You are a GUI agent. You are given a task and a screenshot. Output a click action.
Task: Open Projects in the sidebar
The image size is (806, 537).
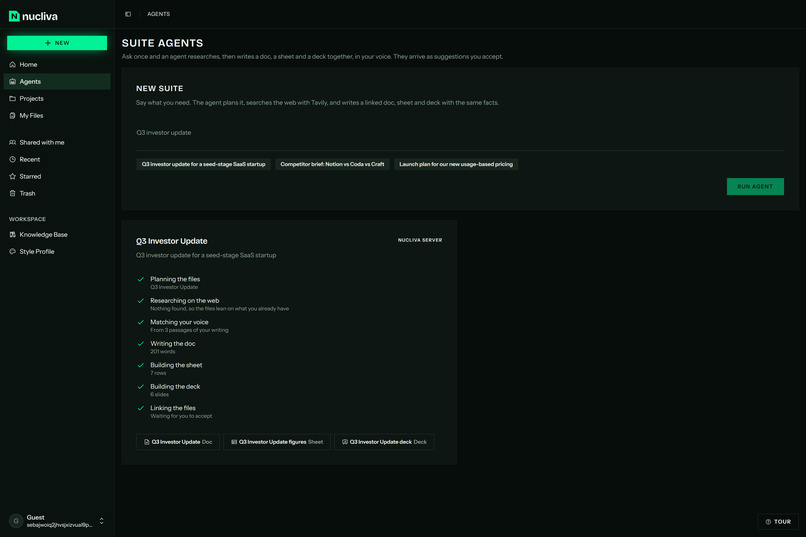(x=57, y=98)
